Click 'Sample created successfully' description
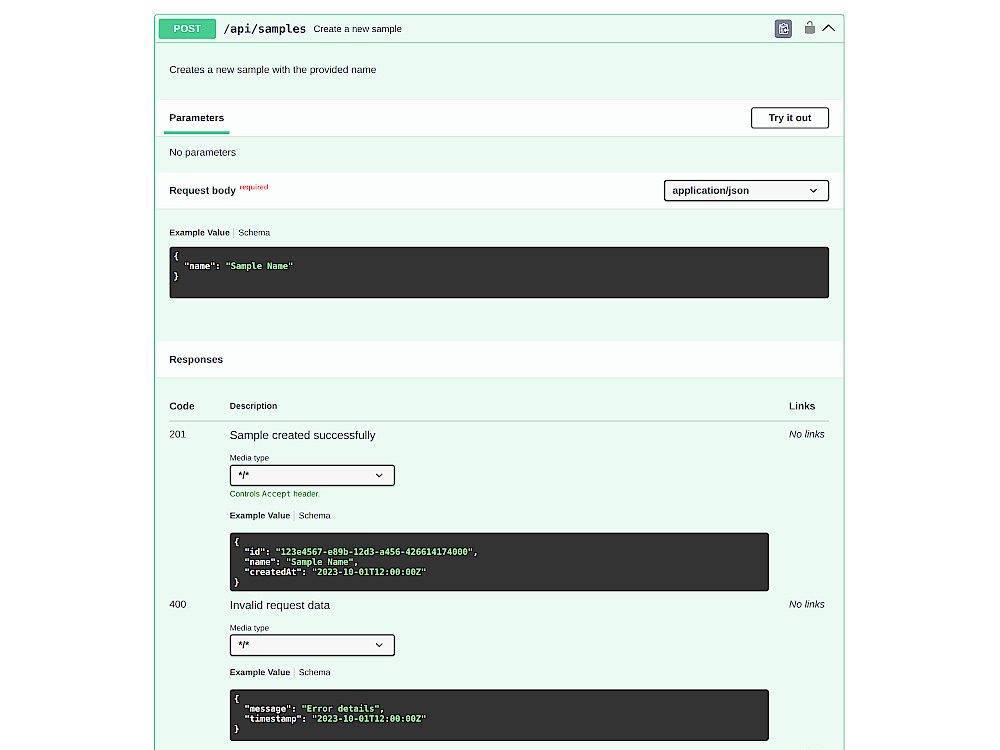Viewport: 1000px width, 750px height. (302, 435)
